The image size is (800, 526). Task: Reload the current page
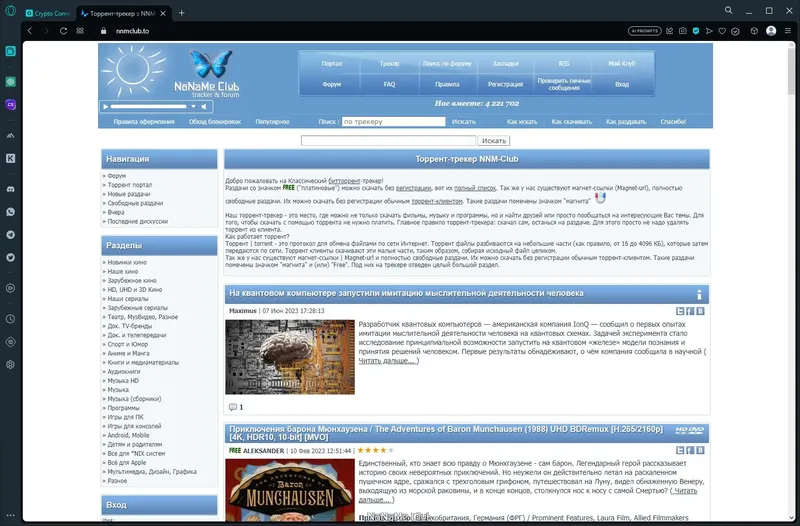(x=63, y=31)
